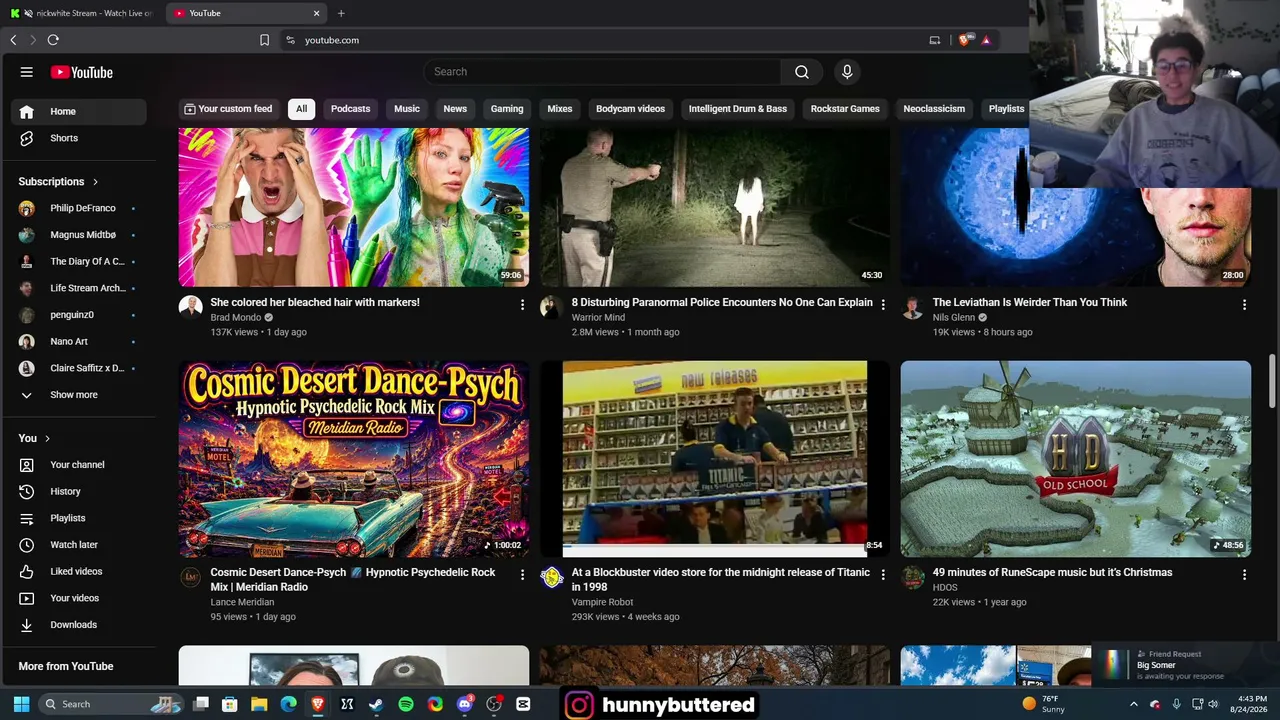Image resolution: width=1280 pixels, height=720 pixels.
Task: Open Spotify from the taskbar
Action: (x=406, y=704)
